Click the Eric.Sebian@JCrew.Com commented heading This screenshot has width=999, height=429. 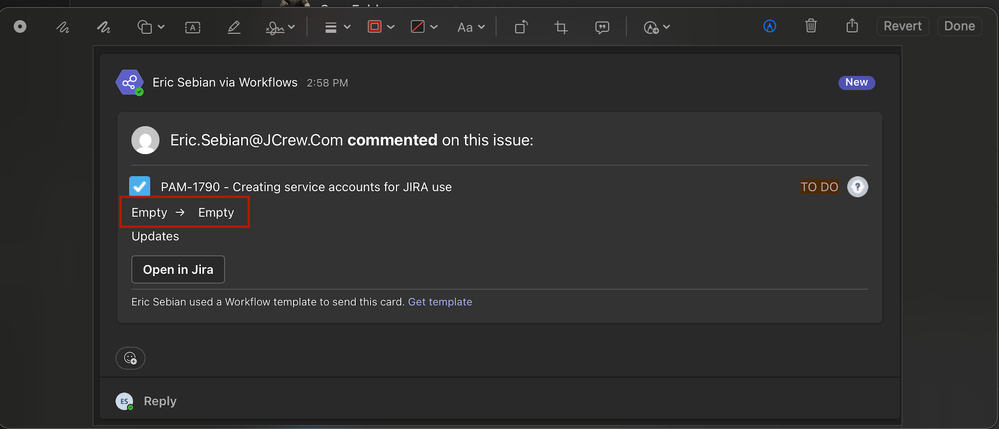[352, 140]
